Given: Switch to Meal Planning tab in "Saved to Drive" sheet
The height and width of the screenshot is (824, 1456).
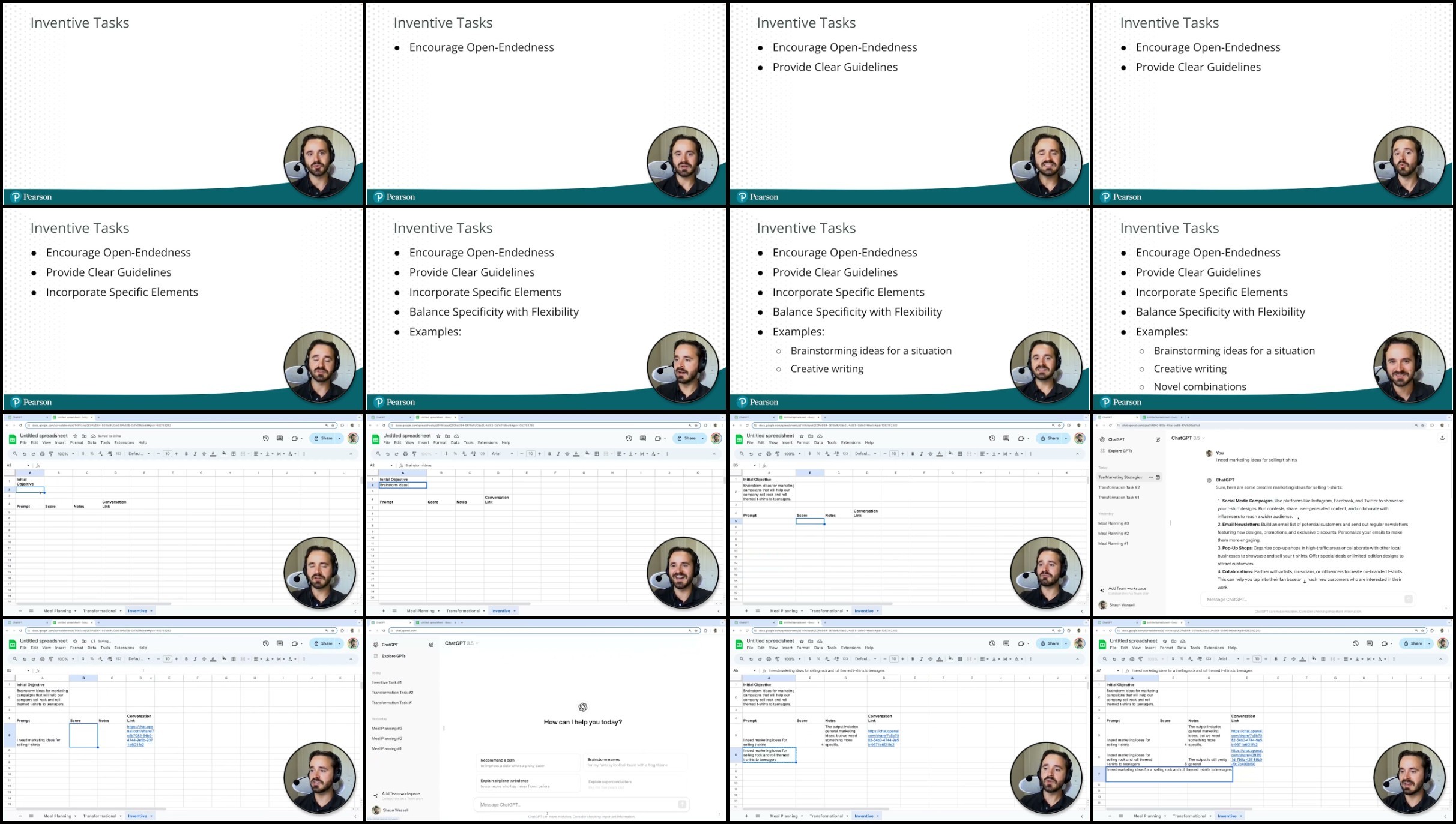Looking at the screenshot, I should (x=57, y=611).
